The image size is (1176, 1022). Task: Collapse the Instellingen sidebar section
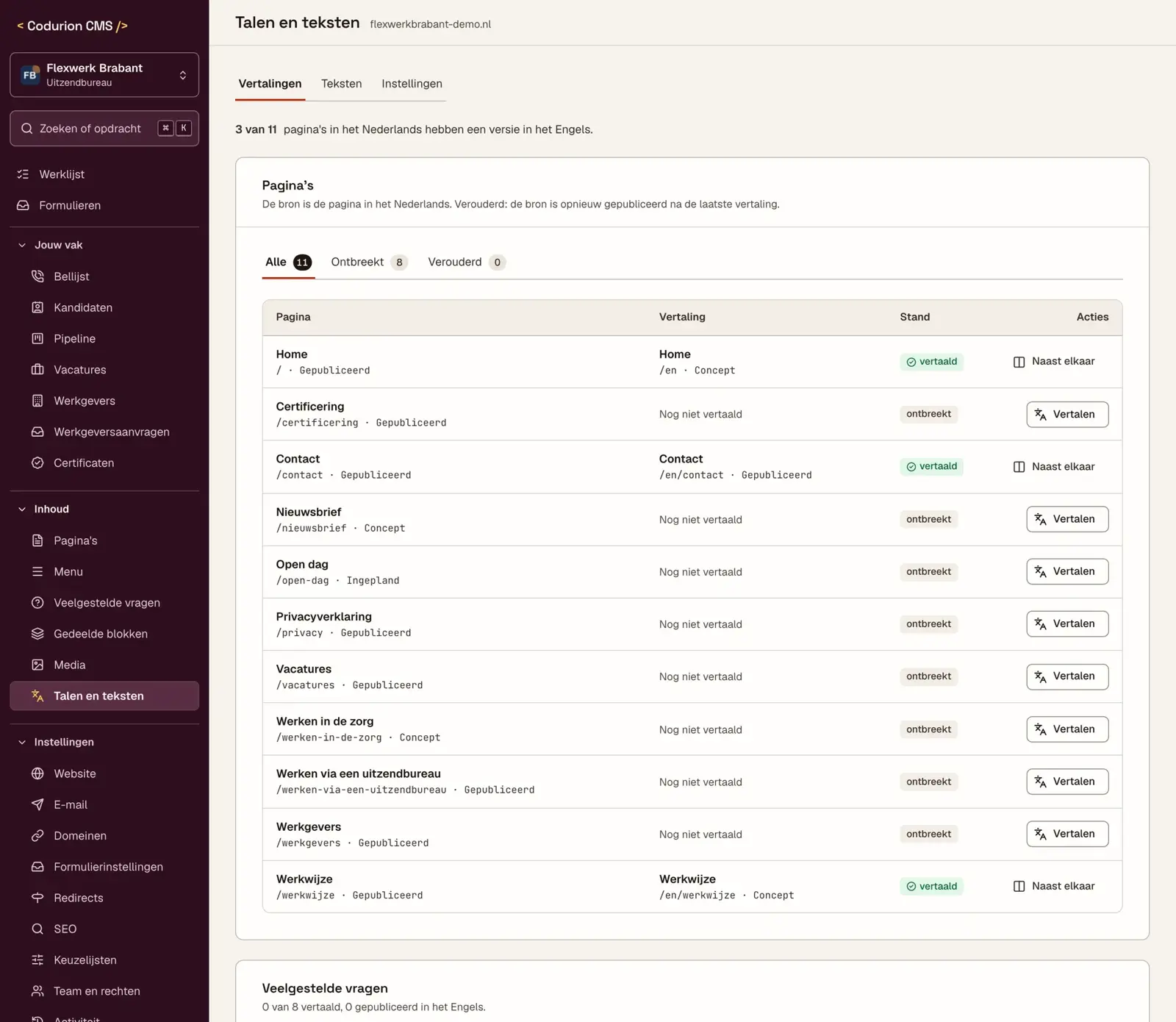click(56, 742)
